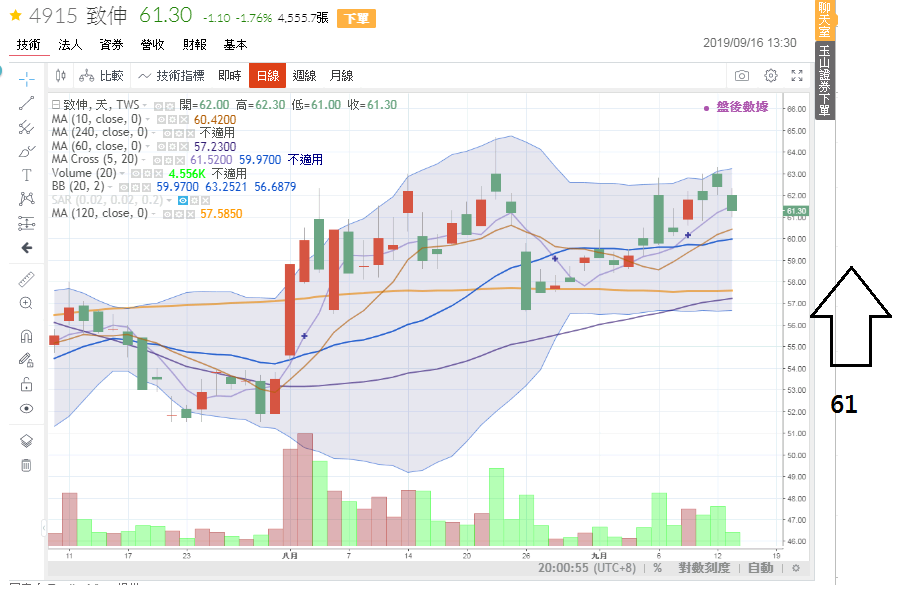The image size is (900, 595).
Task: Select the crosshair cursor tool
Action: (26, 79)
